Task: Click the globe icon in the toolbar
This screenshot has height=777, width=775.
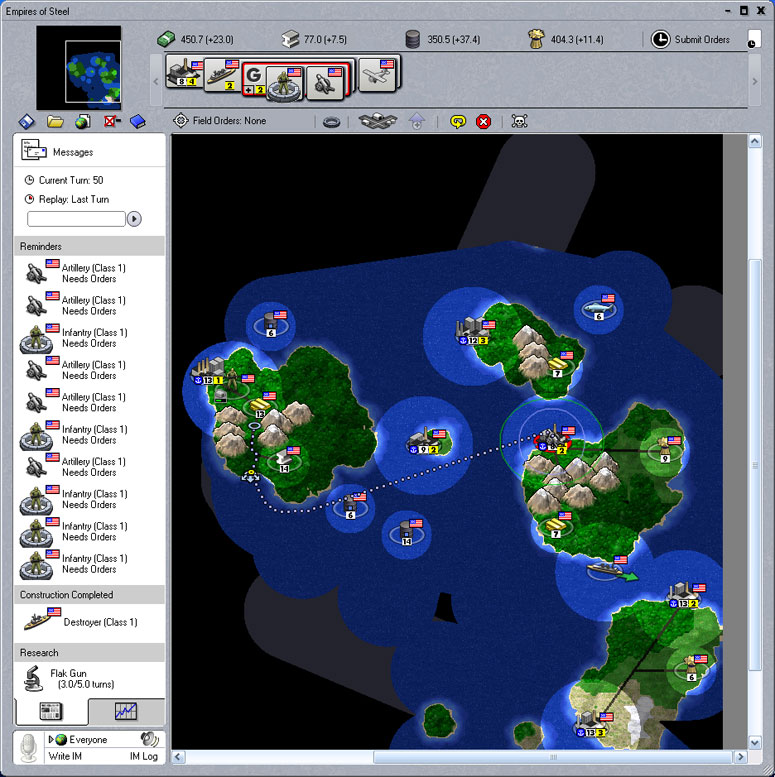Action: 83,121
